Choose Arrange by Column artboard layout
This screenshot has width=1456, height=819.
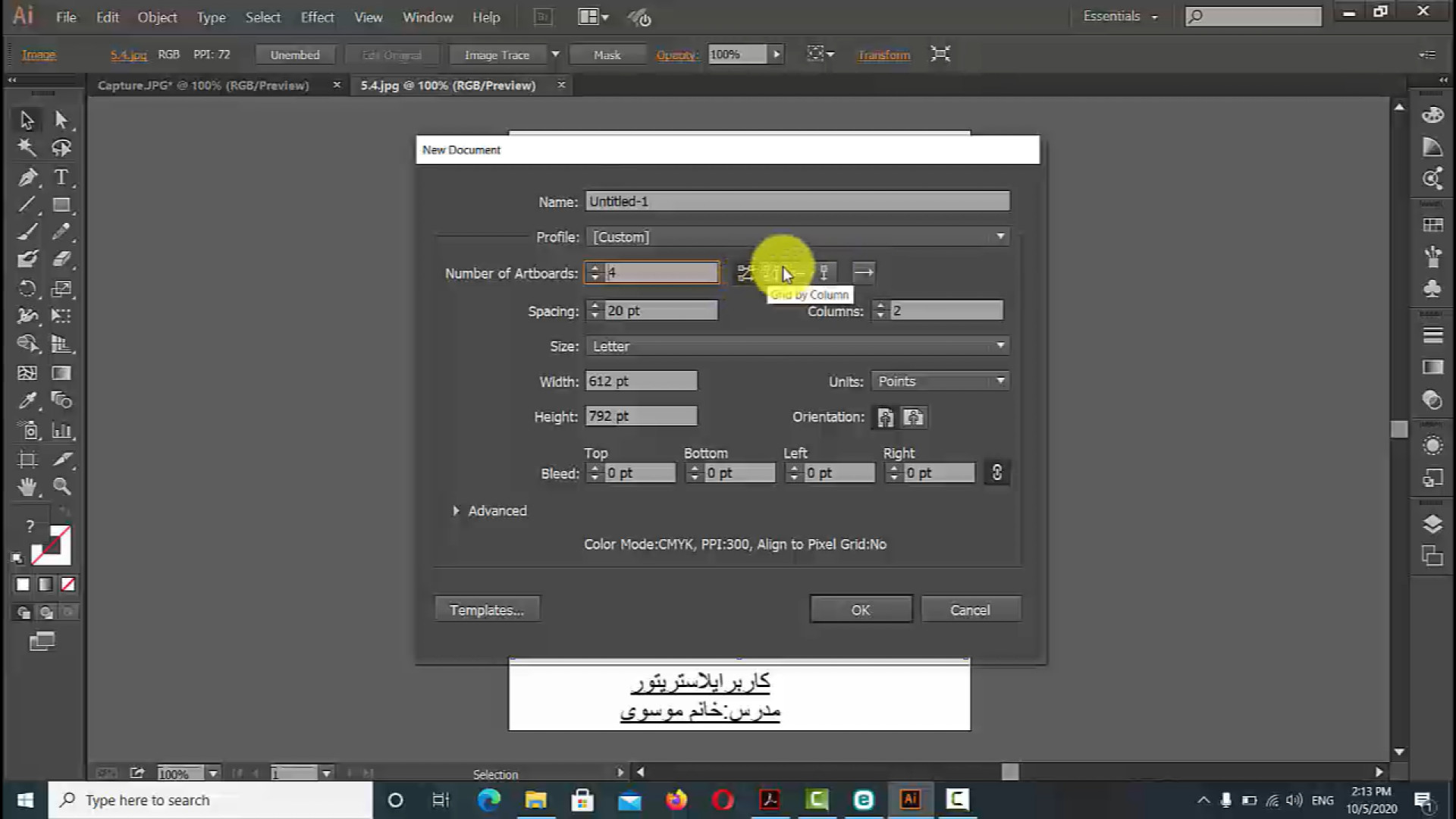click(x=824, y=273)
